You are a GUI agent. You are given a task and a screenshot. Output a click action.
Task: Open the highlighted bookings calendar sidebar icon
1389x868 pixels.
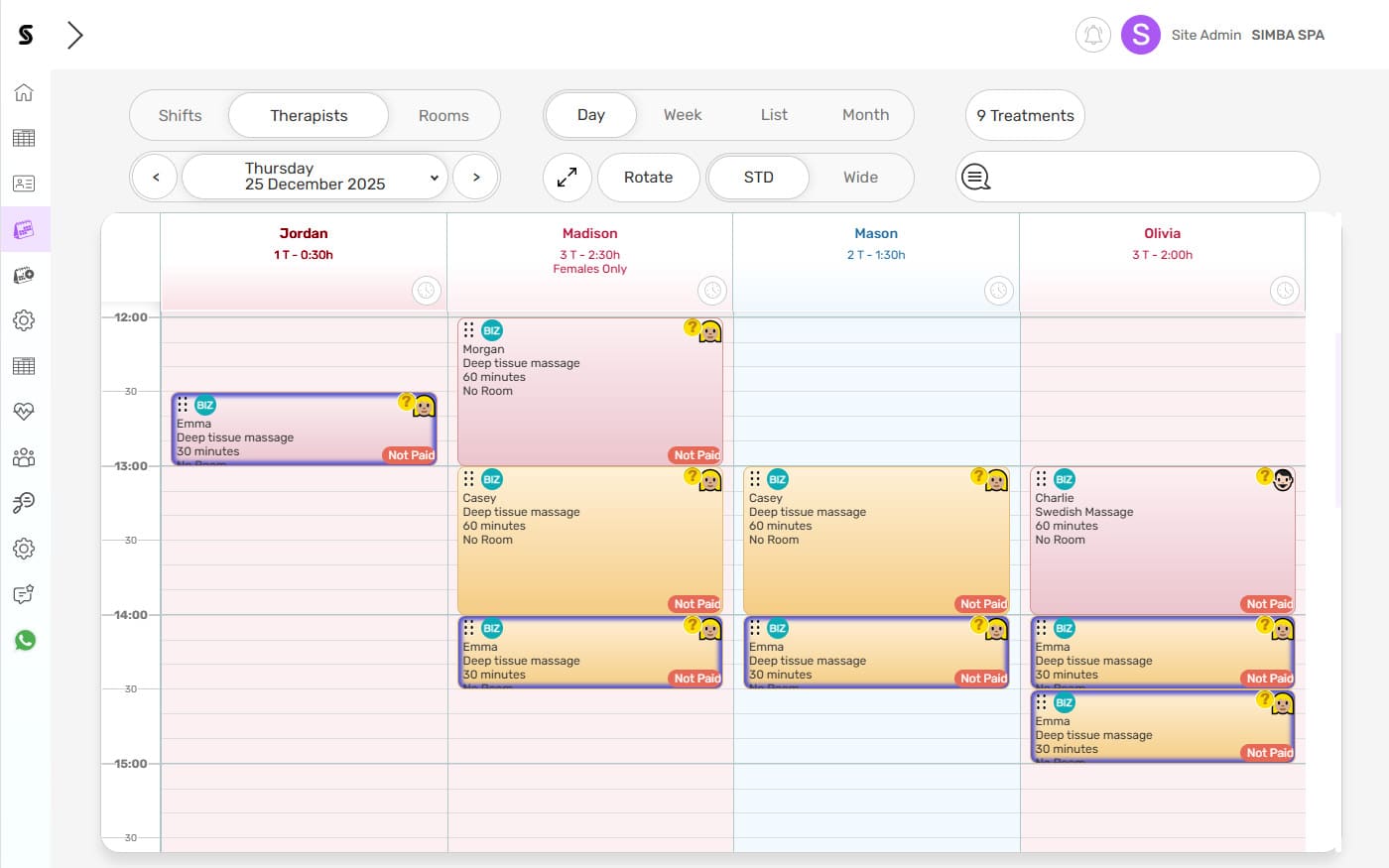pyautogui.click(x=25, y=229)
